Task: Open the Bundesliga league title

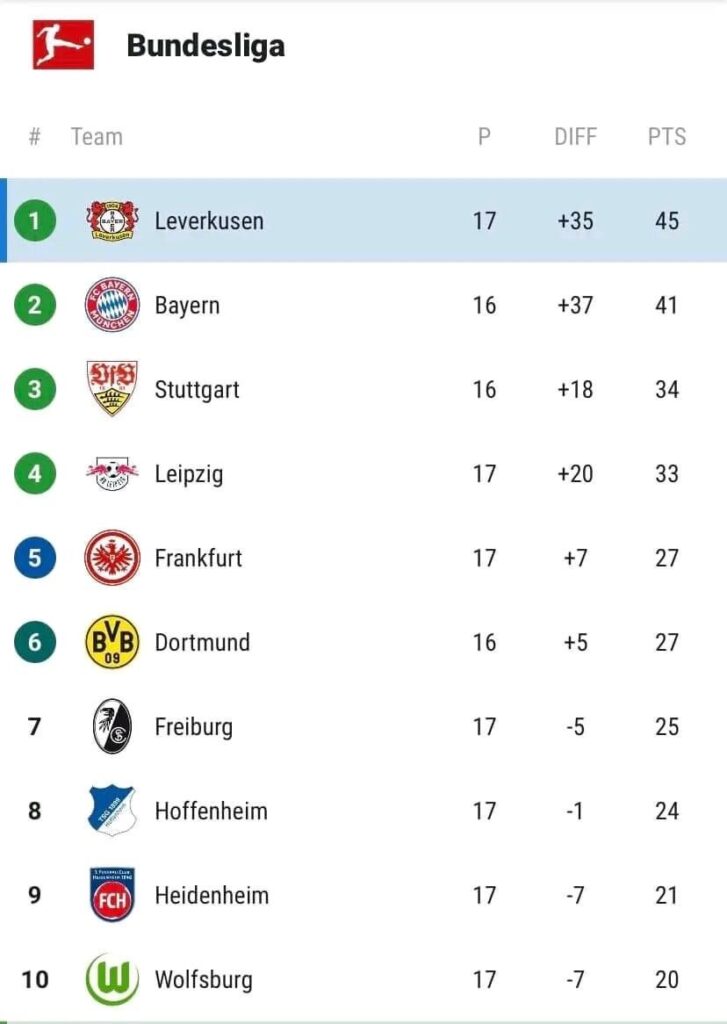Action: point(205,46)
